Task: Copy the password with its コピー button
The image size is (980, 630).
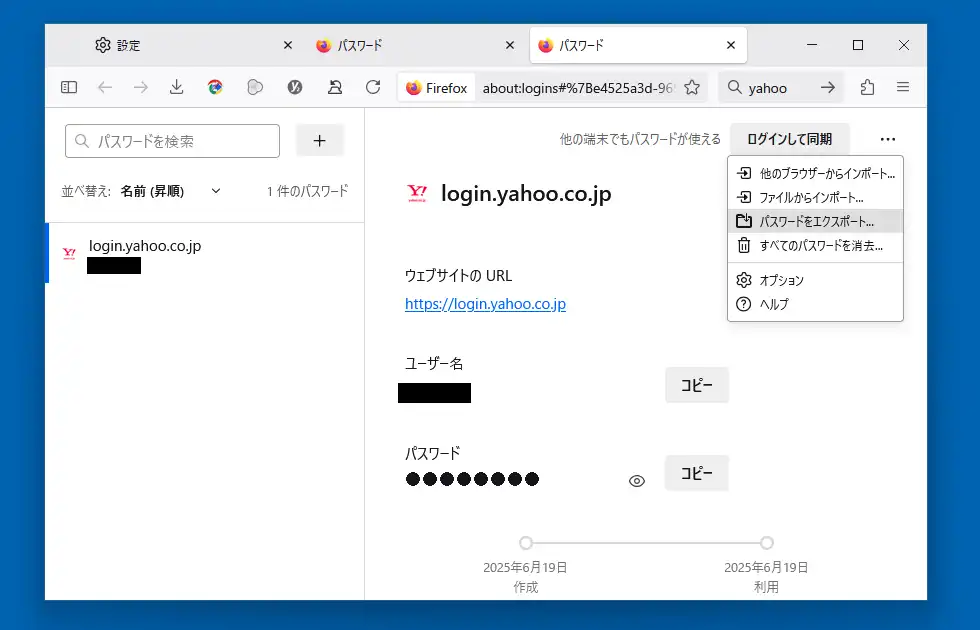Action: 697,473
